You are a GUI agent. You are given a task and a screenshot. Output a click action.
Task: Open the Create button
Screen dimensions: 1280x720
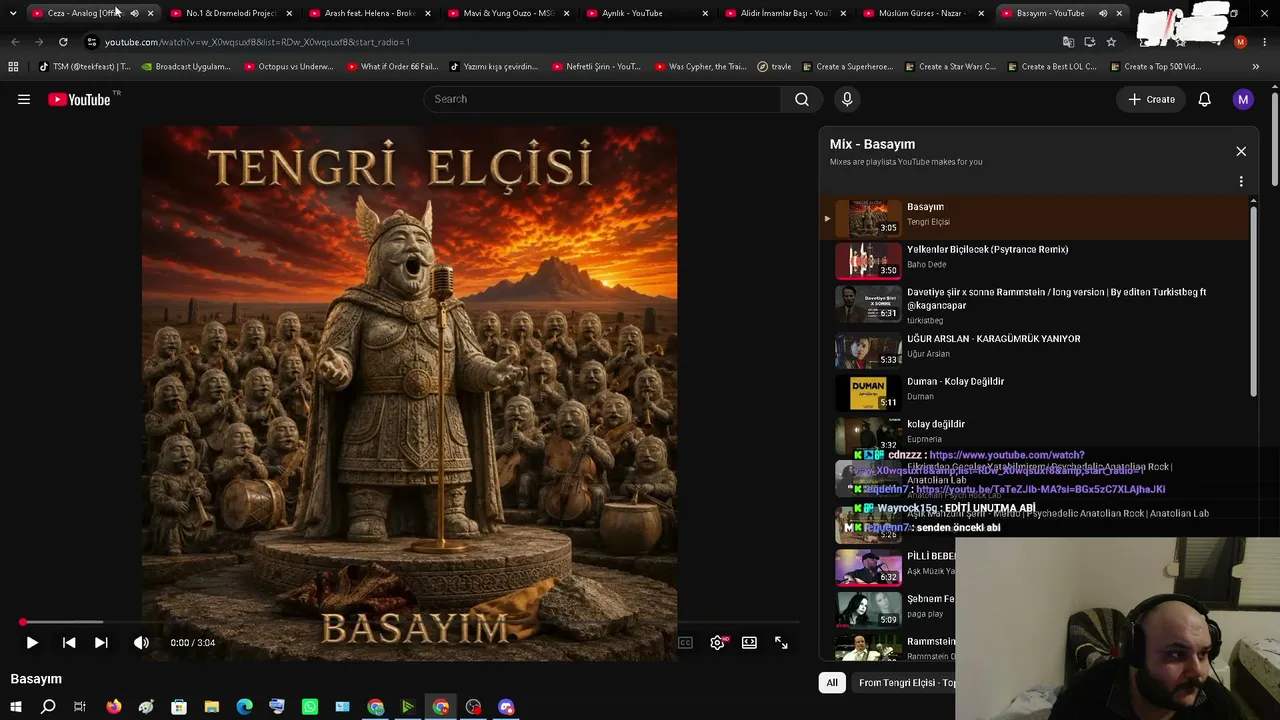[x=1151, y=99]
